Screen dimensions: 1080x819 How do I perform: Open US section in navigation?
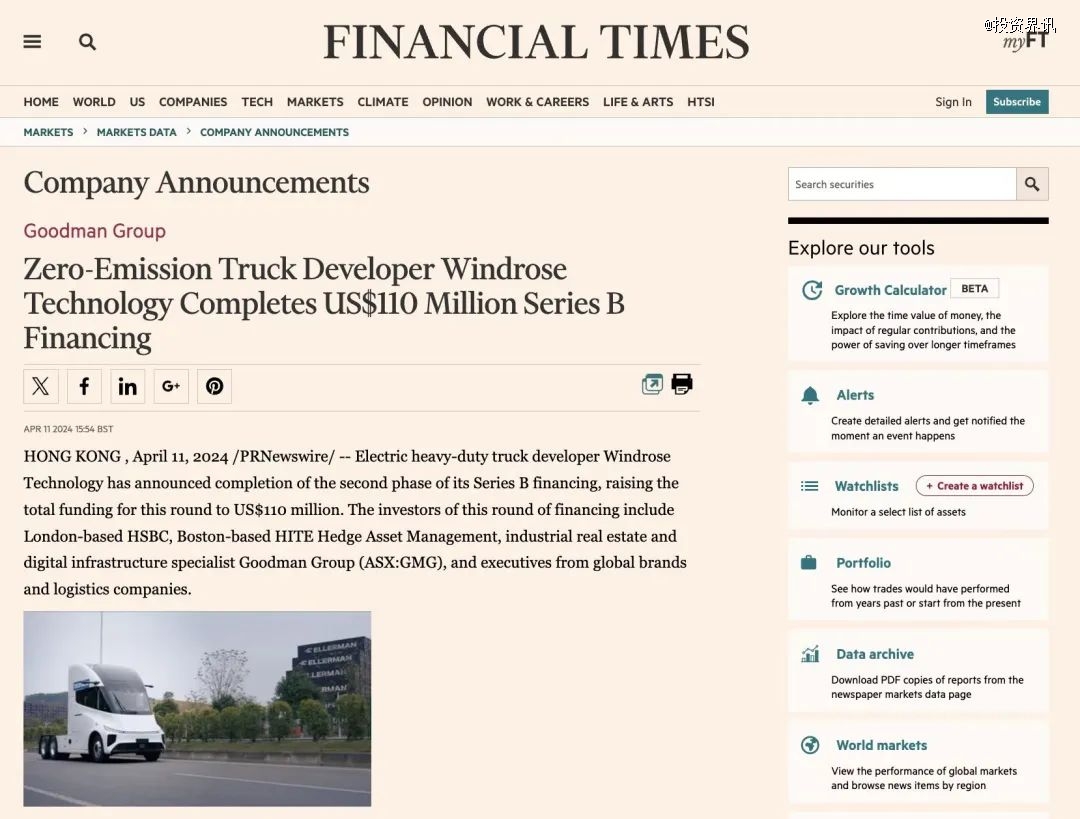click(x=137, y=102)
